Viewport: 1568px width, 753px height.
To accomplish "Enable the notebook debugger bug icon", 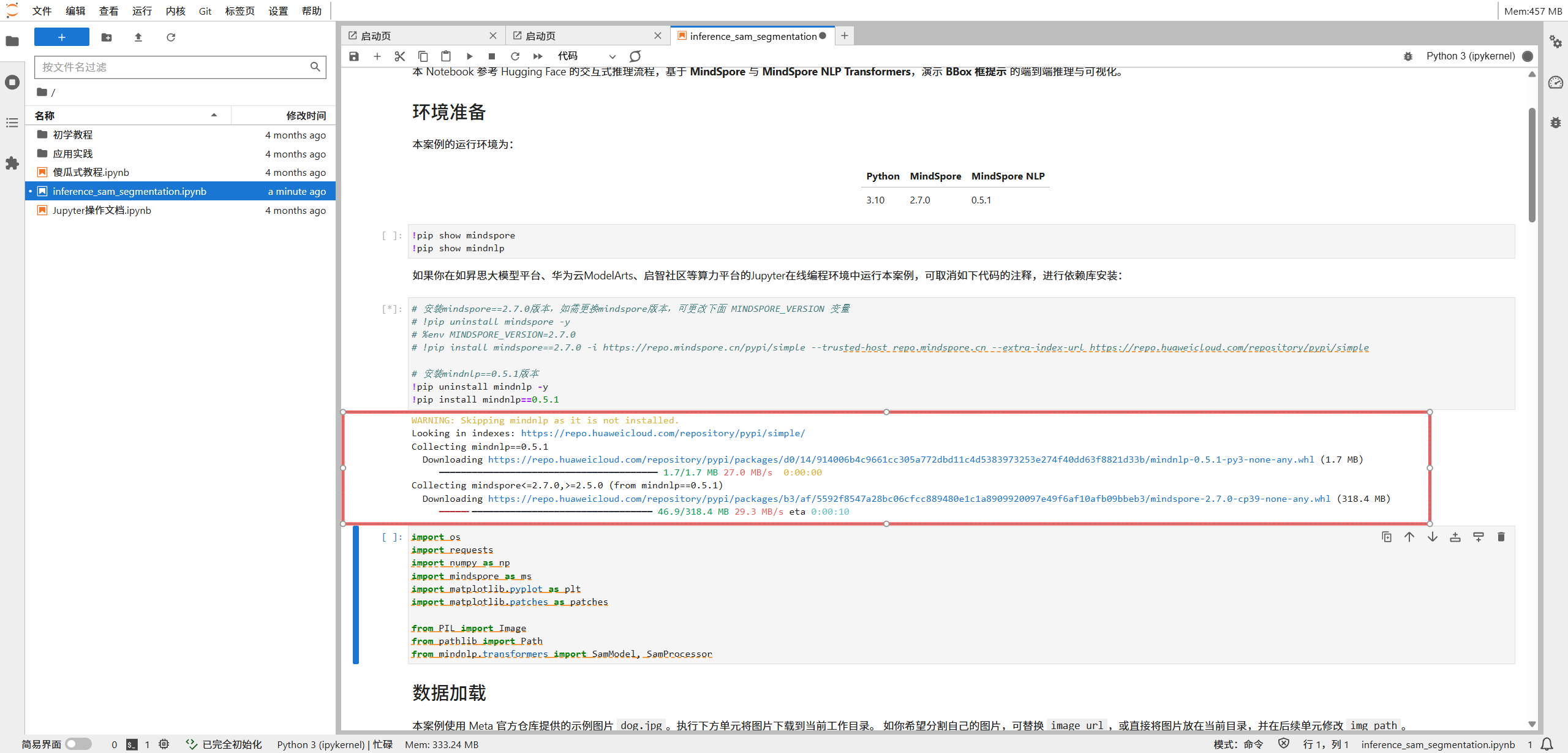I will (x=1408, y=56).
